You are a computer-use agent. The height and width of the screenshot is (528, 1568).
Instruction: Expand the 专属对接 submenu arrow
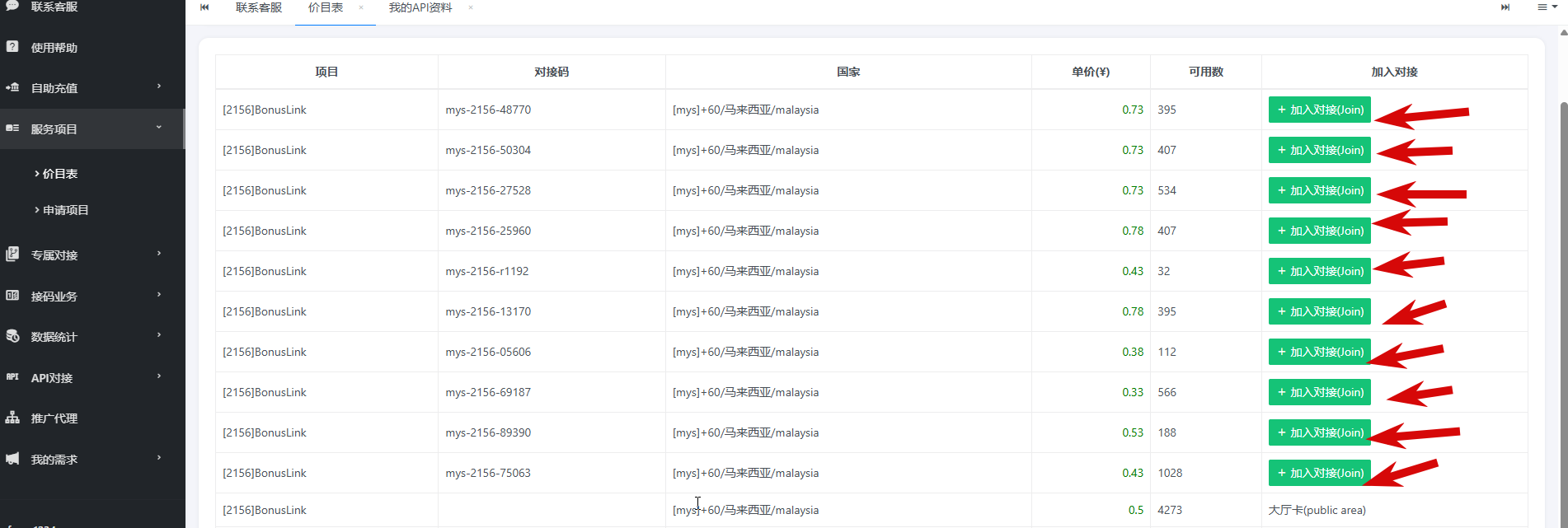pos(159,254)
